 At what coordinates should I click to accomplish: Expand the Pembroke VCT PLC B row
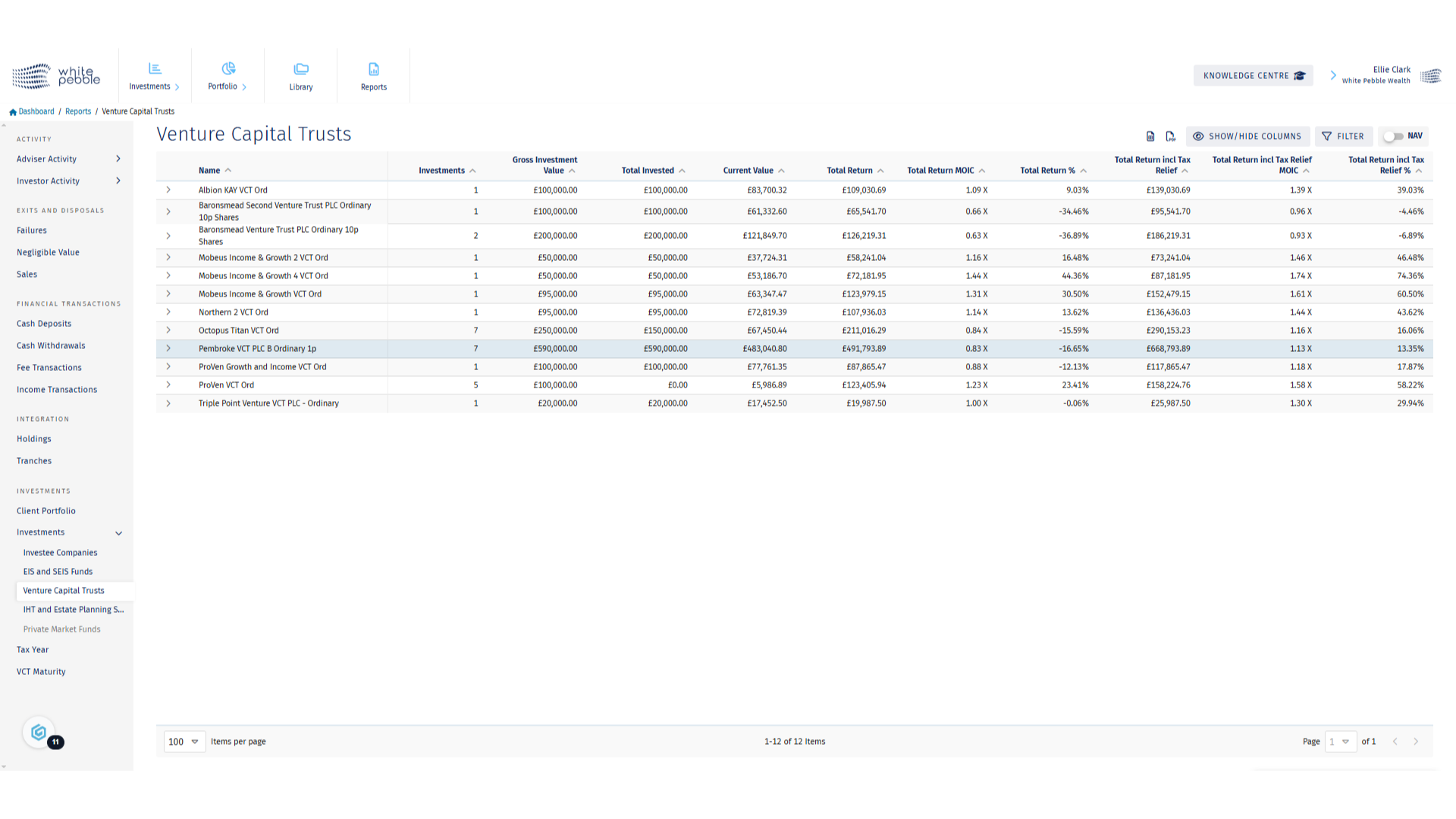coord(168,349)
